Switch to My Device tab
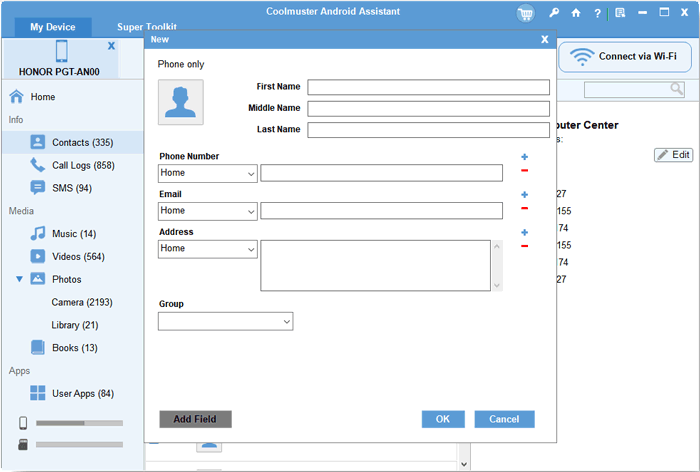The height and width of the screenshot is (472, 700). 53,27
